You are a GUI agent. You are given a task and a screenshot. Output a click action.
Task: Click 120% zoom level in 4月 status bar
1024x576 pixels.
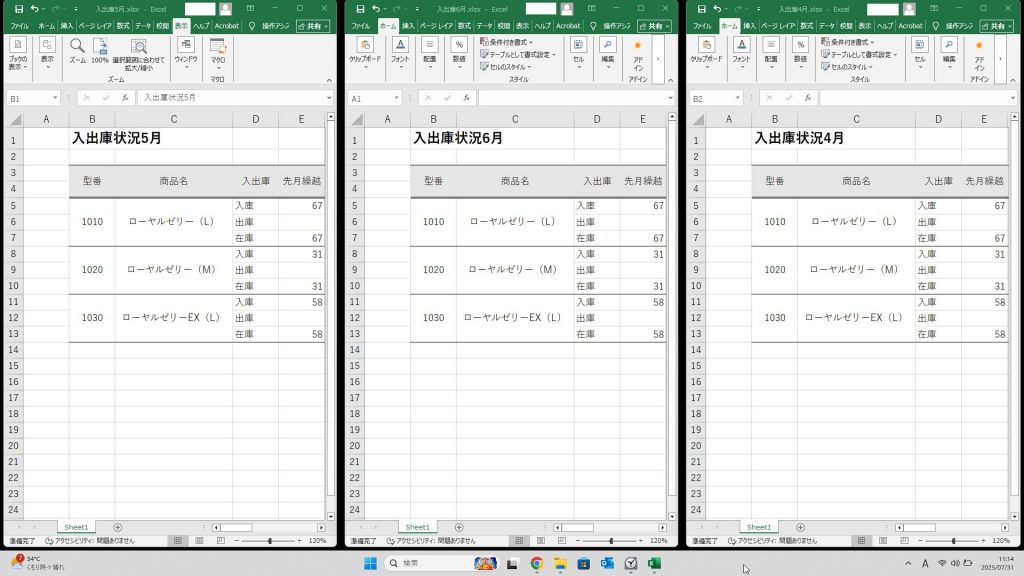(x=1000, y=541)
